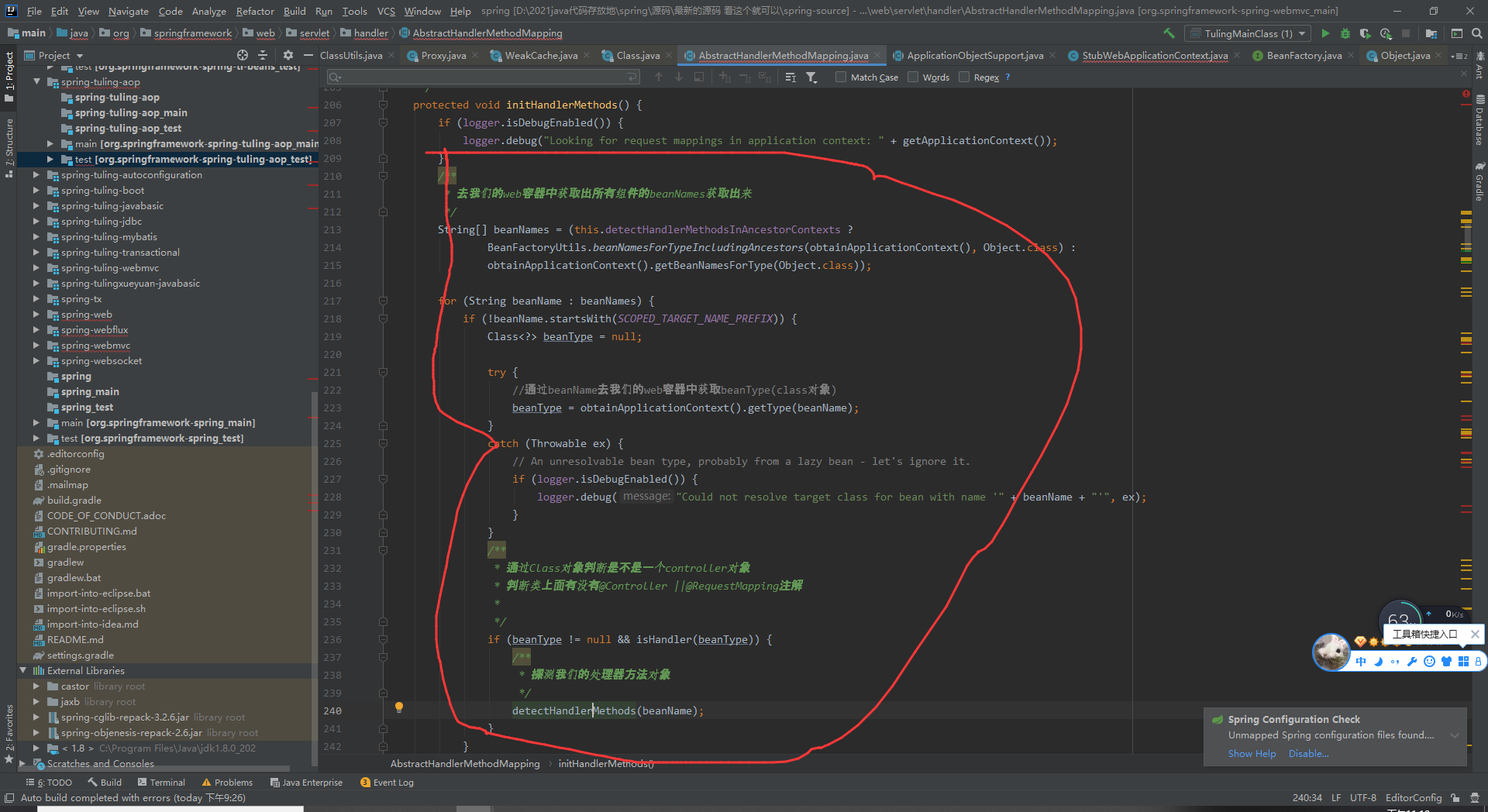The width and height of the screenshot is (1488, 812).
Task: Click the input method wrench settings icon
Action: [1411, 662]
